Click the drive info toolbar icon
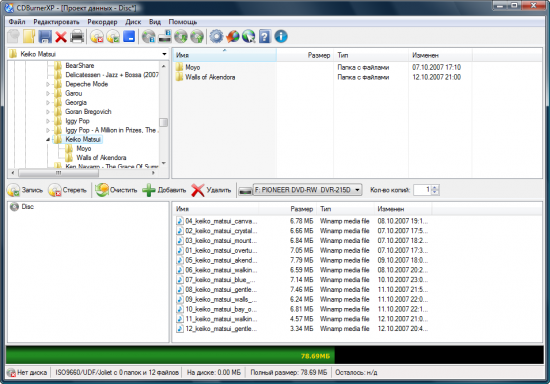550x384 pixels. 165,36
